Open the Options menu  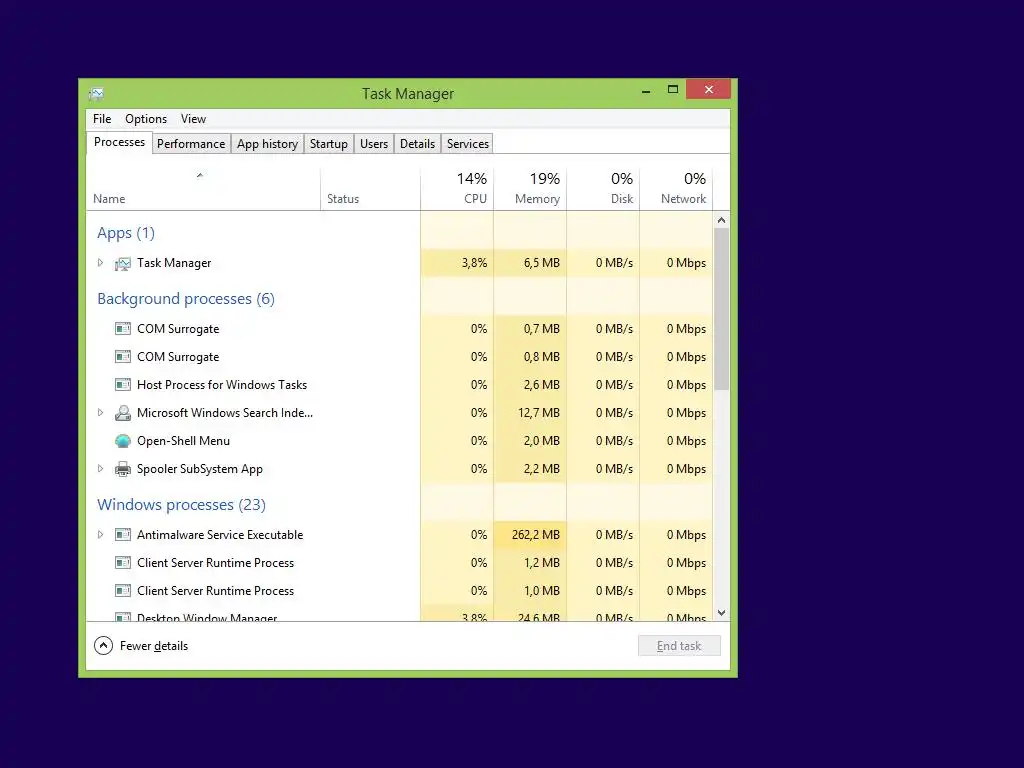click(x=146, y=119)
